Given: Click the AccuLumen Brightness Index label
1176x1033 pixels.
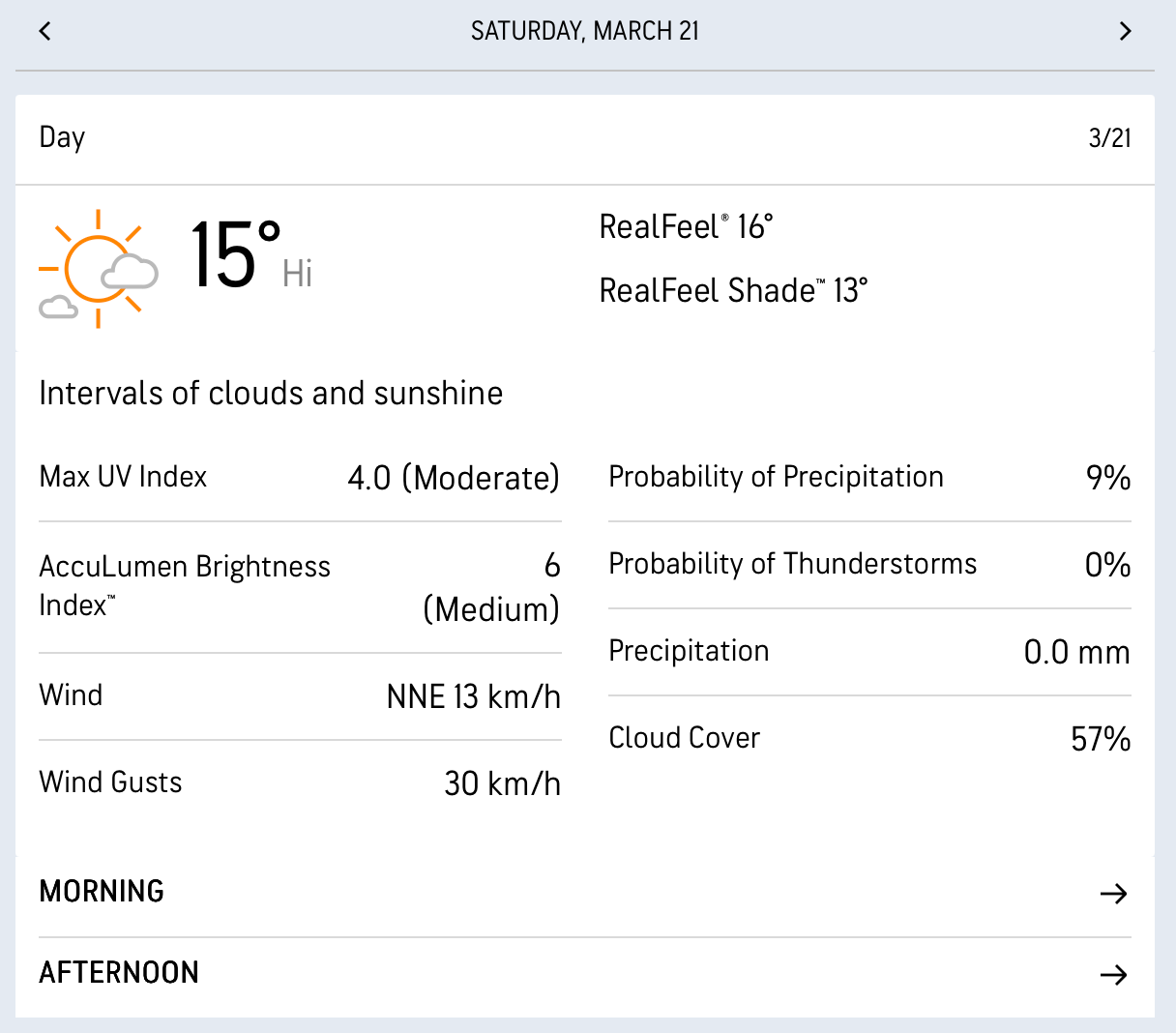Looking at the screenshot, I should click(184, 585).
